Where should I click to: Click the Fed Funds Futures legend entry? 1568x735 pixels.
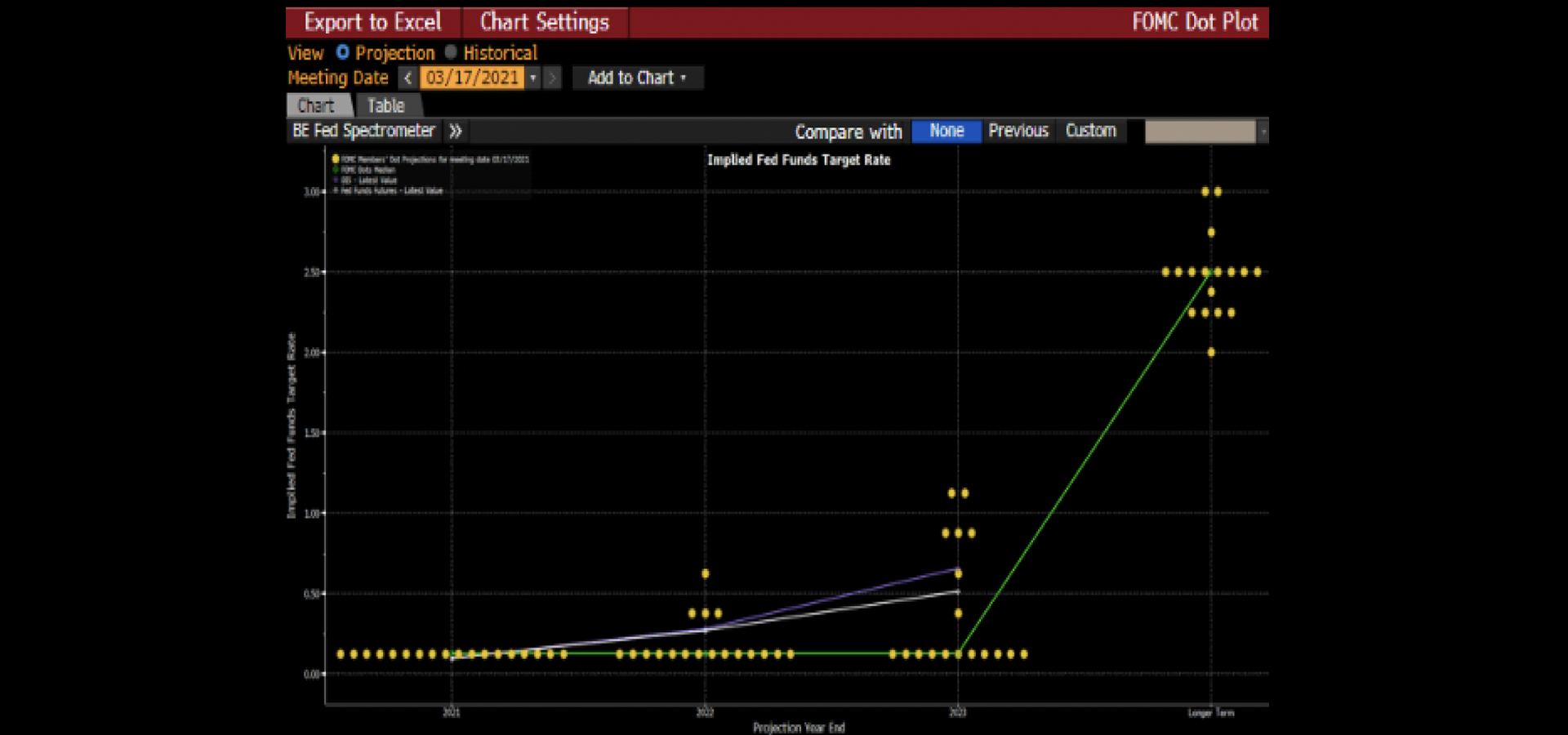coord(387,191)
